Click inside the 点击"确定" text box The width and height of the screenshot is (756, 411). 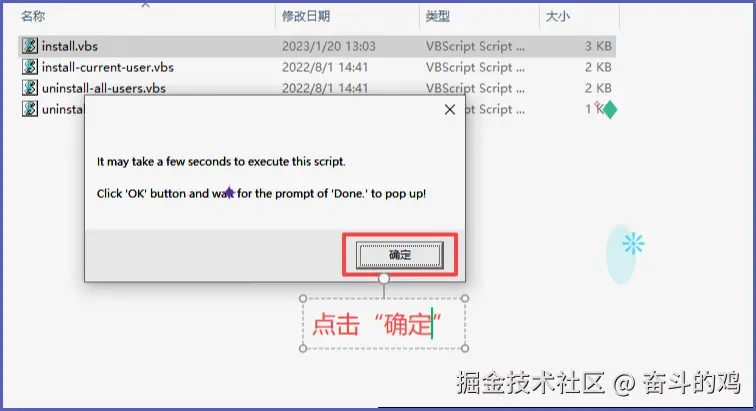[384, 323]
